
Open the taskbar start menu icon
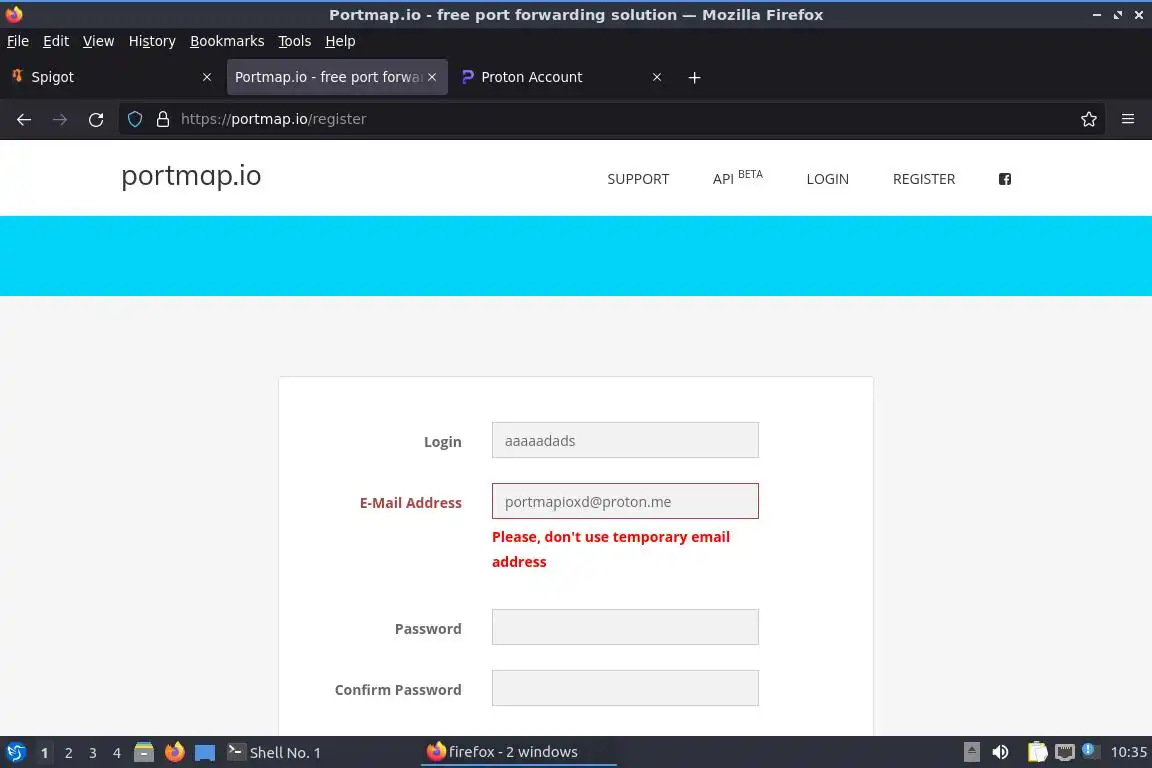click(15, 753)
